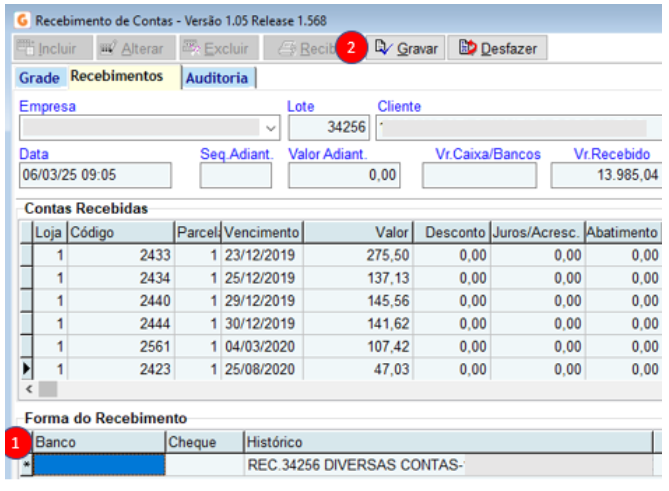
Task: Select code cell 2434
Action: pyautogui.click(x=121, y=278)
